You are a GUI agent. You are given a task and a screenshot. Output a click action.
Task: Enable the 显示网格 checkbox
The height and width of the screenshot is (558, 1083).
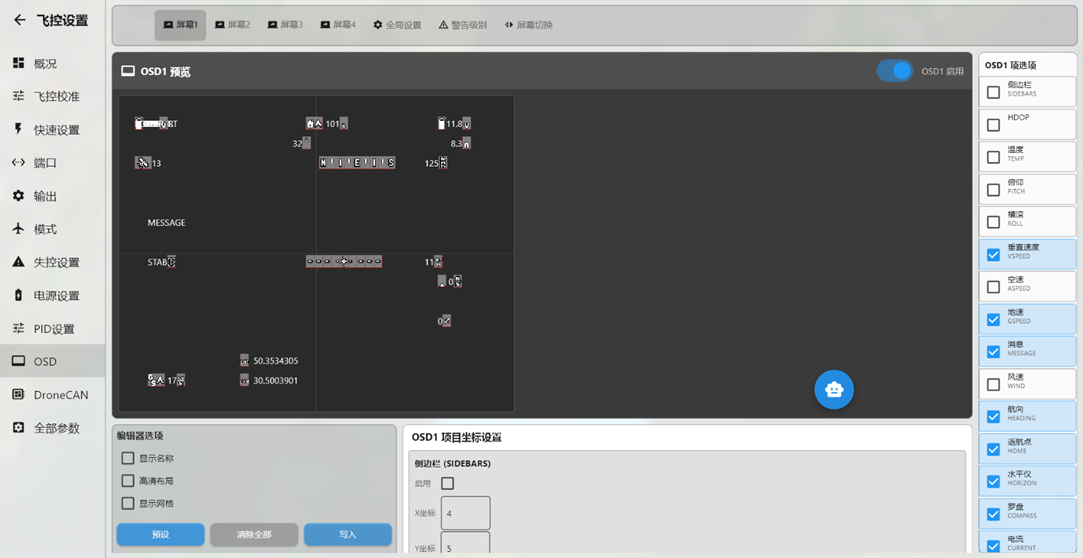[x=128, y=504]
